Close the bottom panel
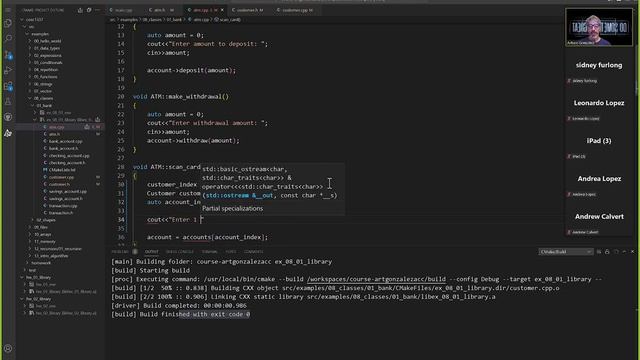Image resolution: width=640 pixels, height=360 pixels. point(632,252)
